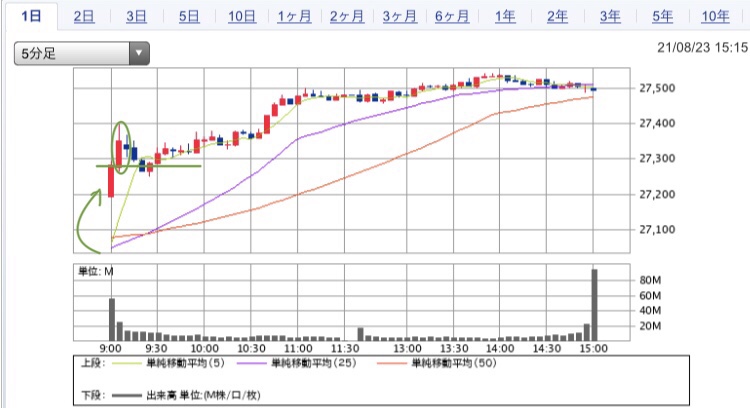Screen dimensions: 750x408
Task: View the 2年 chart range
Action: click(557, 16)
